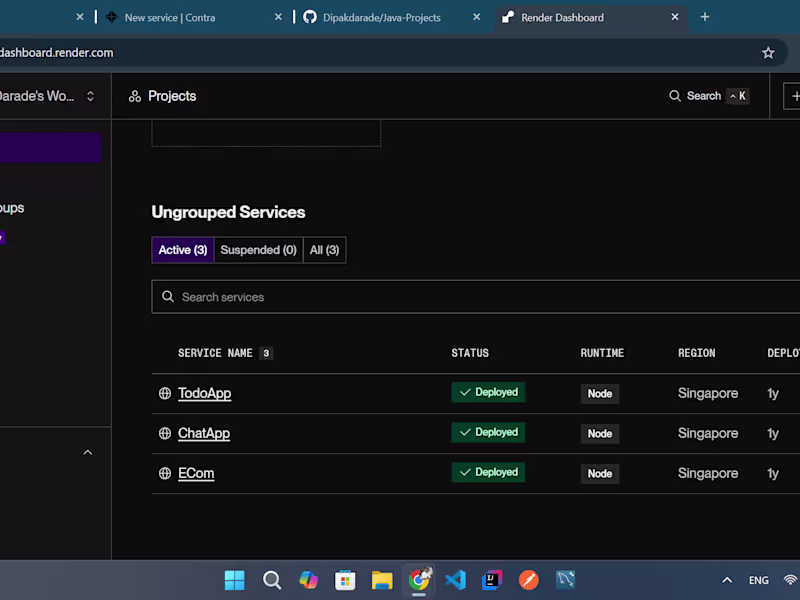Viewport: 800px width, 600px height.
Task: Click the Deployed status badge for ECom
Action: coord(488,472)
